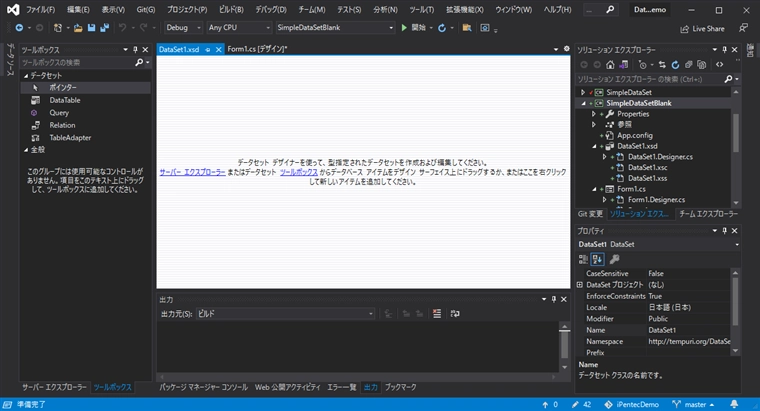Click the Save All toolbar icon
760x411 pixels.
tap(104, 28)
